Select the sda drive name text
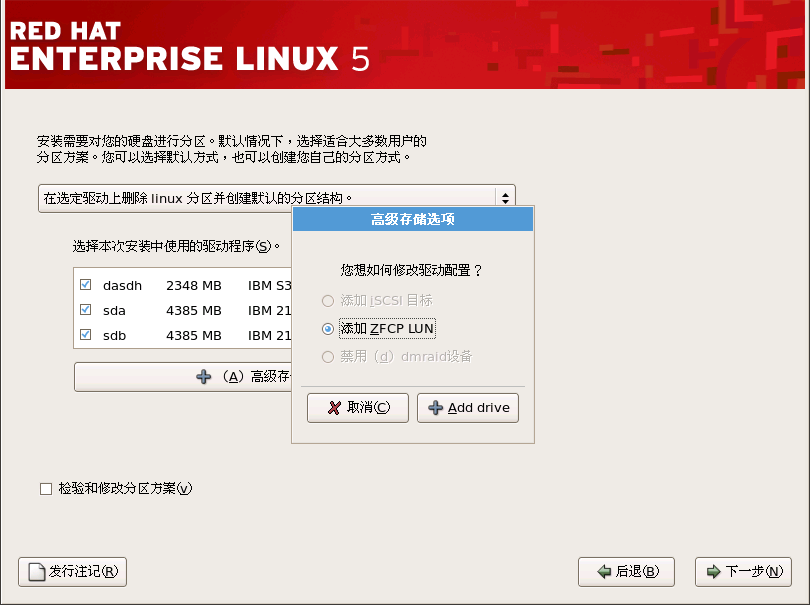 pyautogui.click(x=114, y=311)
